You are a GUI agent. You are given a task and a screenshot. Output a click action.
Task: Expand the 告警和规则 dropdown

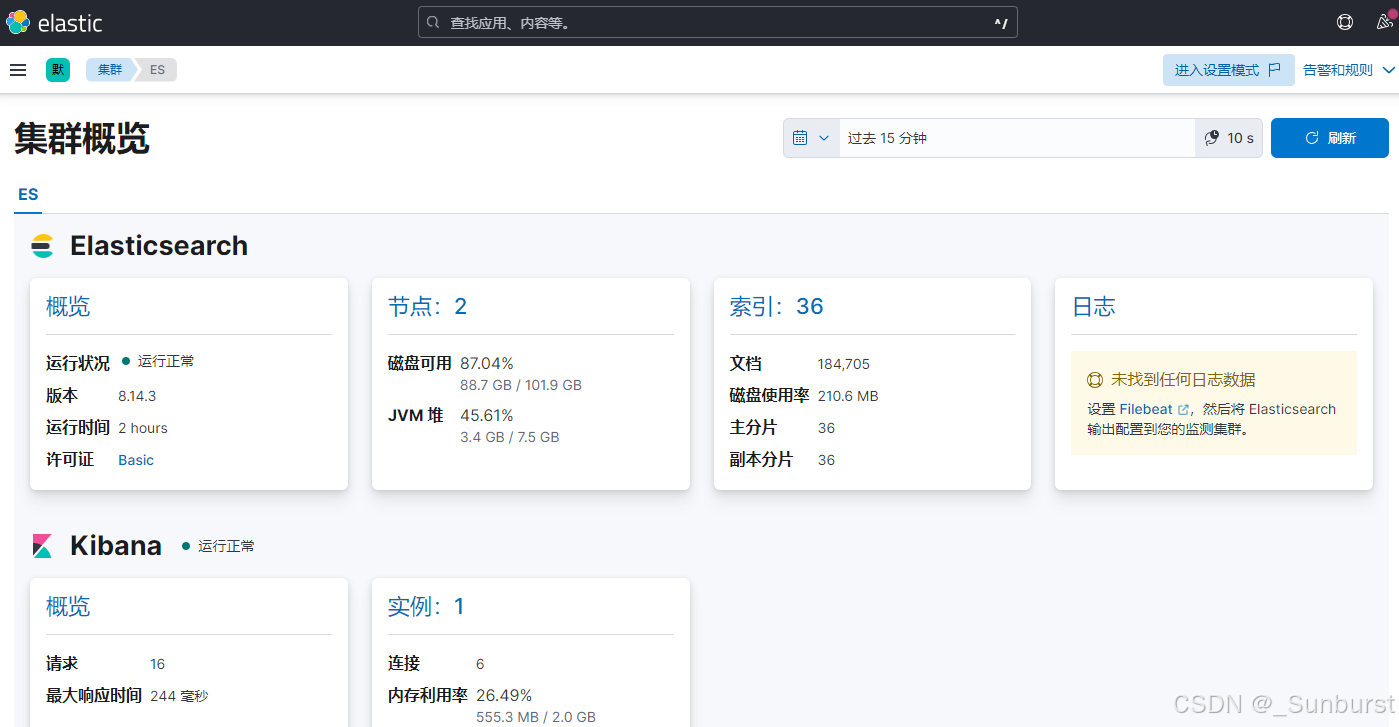coord(1348,70)
